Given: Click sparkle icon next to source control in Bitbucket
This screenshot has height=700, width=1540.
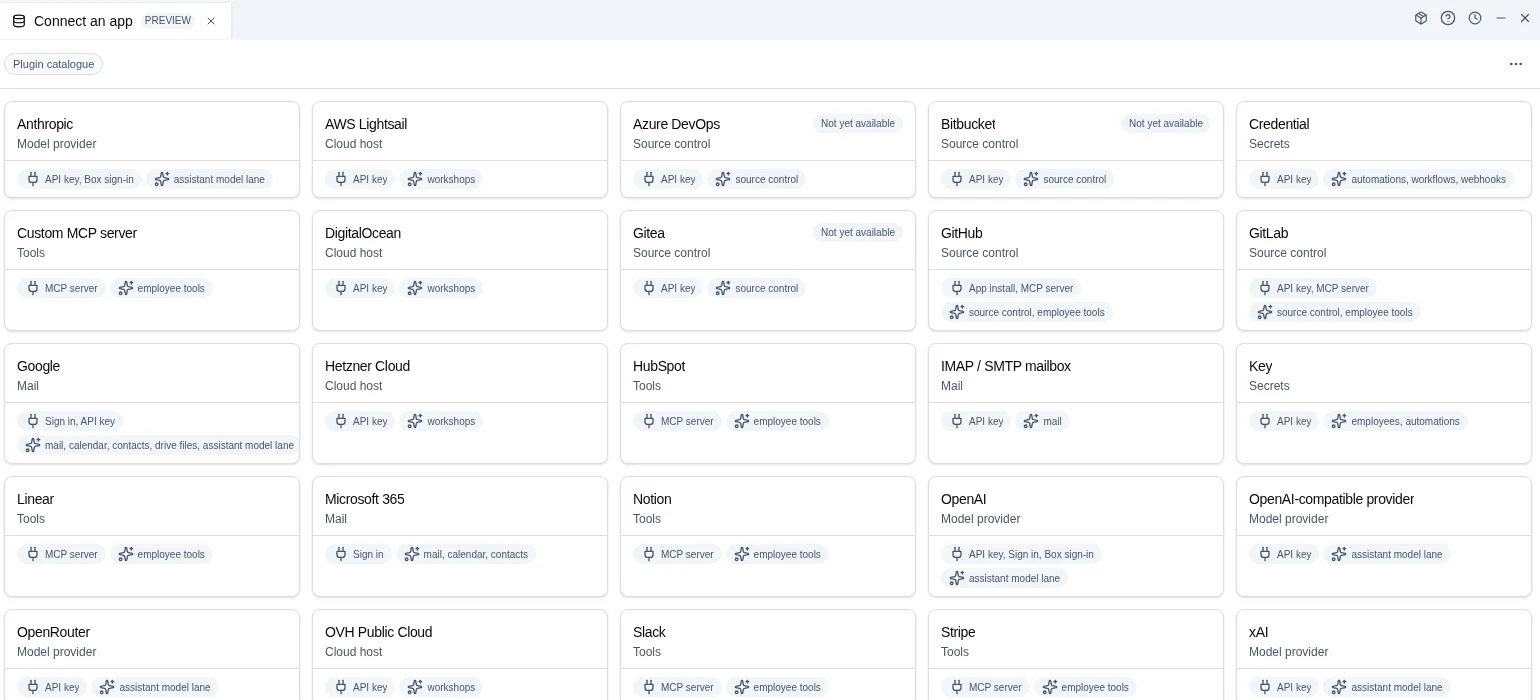Looking at the screenshot, I should pos(1031,179).
